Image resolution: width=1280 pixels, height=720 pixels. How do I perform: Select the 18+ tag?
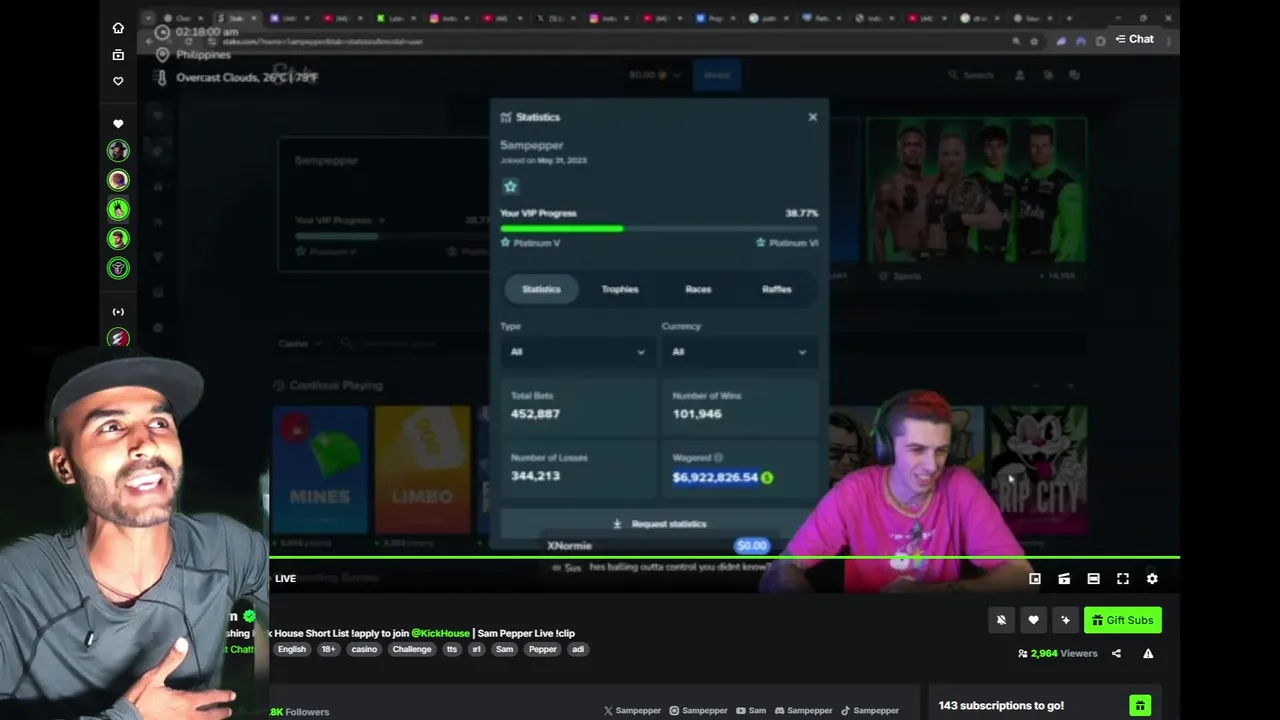click(329, 649)
